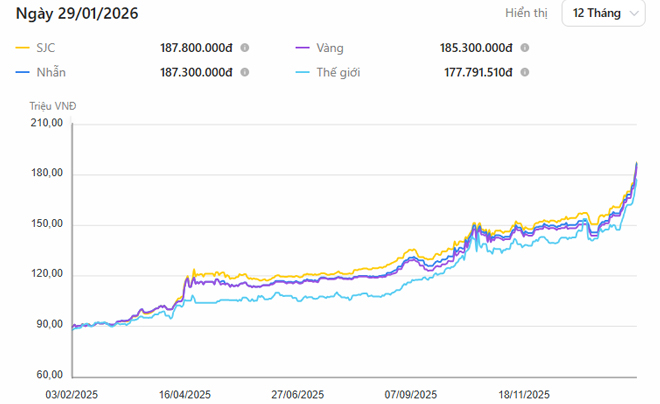This screenshot has height=404, width=660.
Task: Click info icon beside Thế giới price
Action: tap(525, 72)
